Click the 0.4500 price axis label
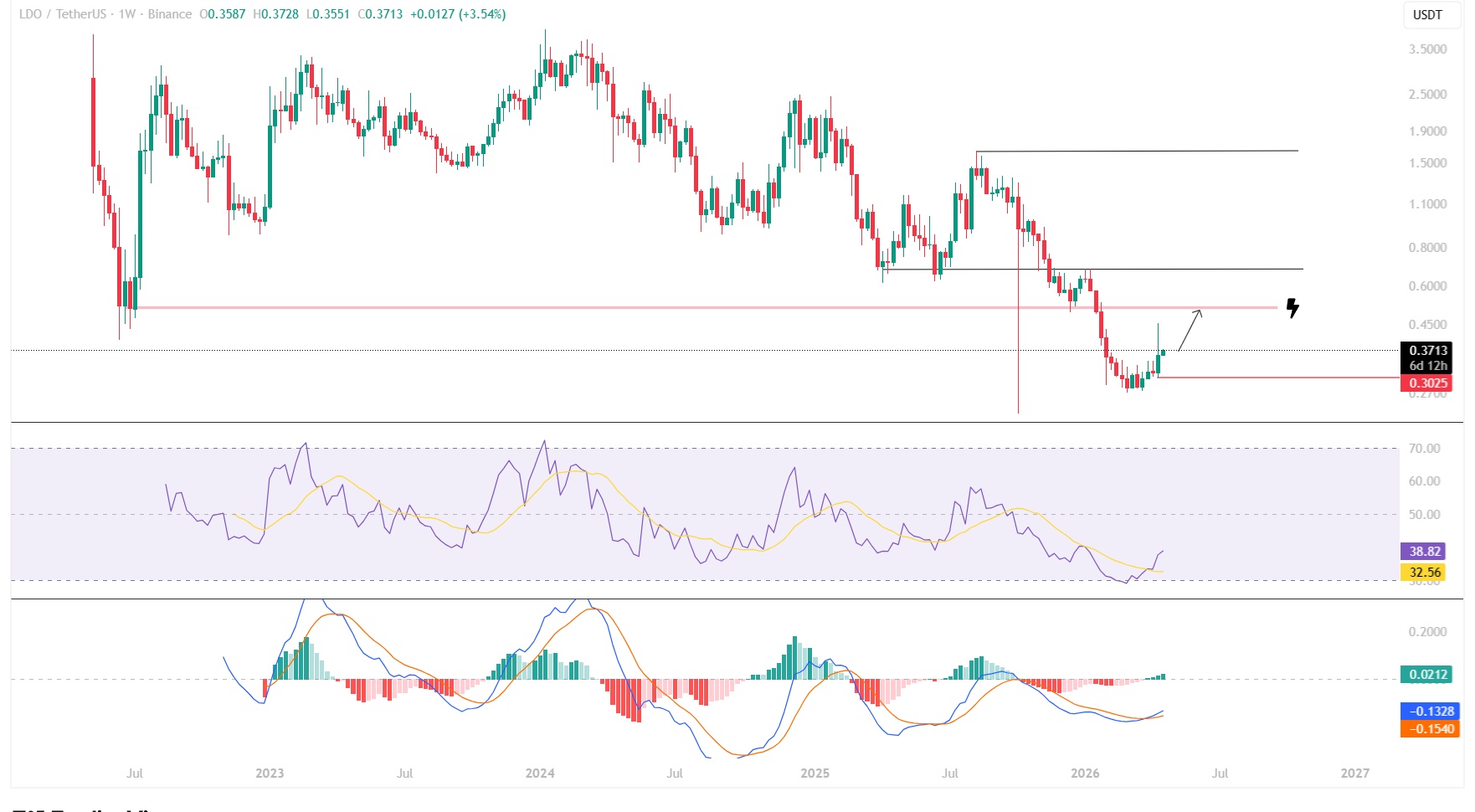Viewport: 1475px width, 812px height. tap(1427, 325)
